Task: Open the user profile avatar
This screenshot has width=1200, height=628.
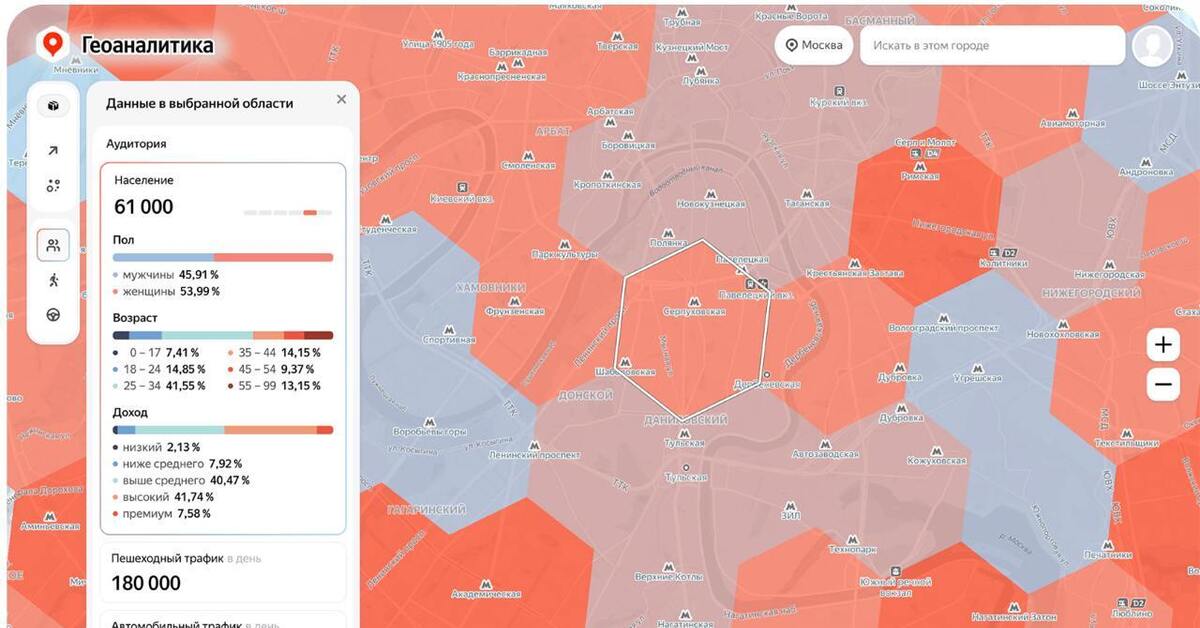Action: (1153, 45)
